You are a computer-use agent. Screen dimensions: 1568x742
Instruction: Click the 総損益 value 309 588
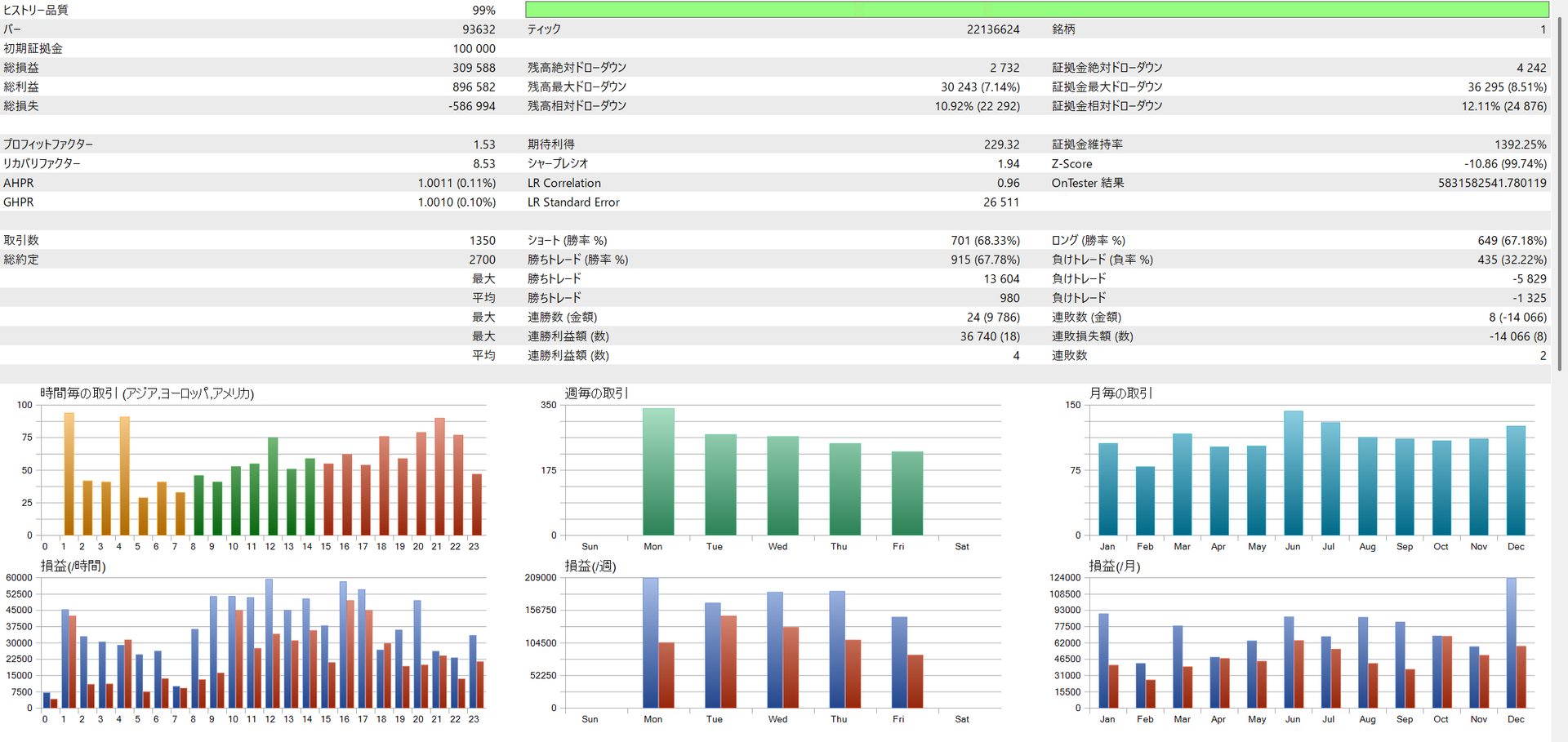pos(474,68)
